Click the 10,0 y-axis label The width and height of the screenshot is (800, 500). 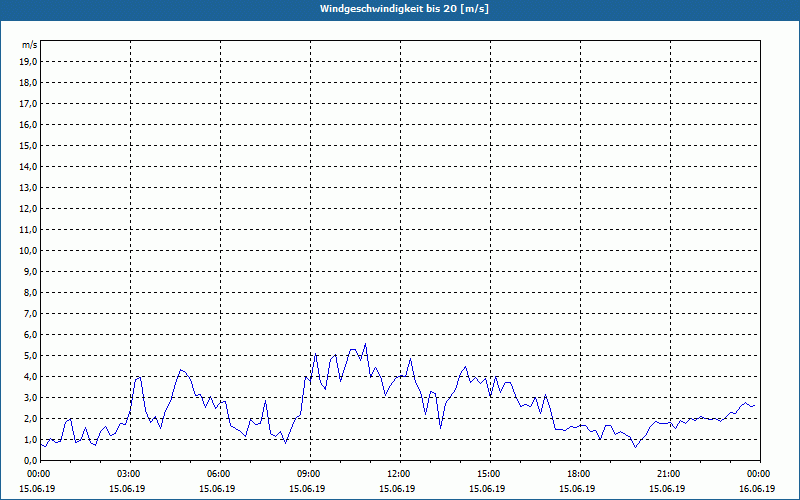click(29, 251)
